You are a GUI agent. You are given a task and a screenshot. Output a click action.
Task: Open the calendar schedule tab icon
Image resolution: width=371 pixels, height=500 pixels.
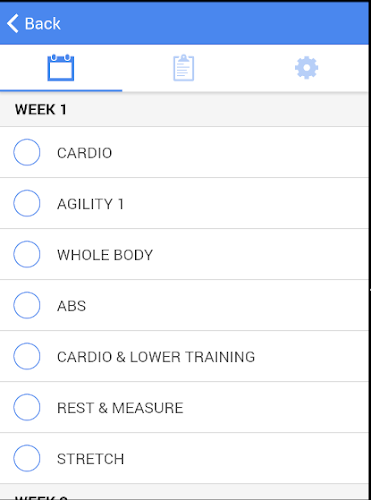(x=61, y=68)
